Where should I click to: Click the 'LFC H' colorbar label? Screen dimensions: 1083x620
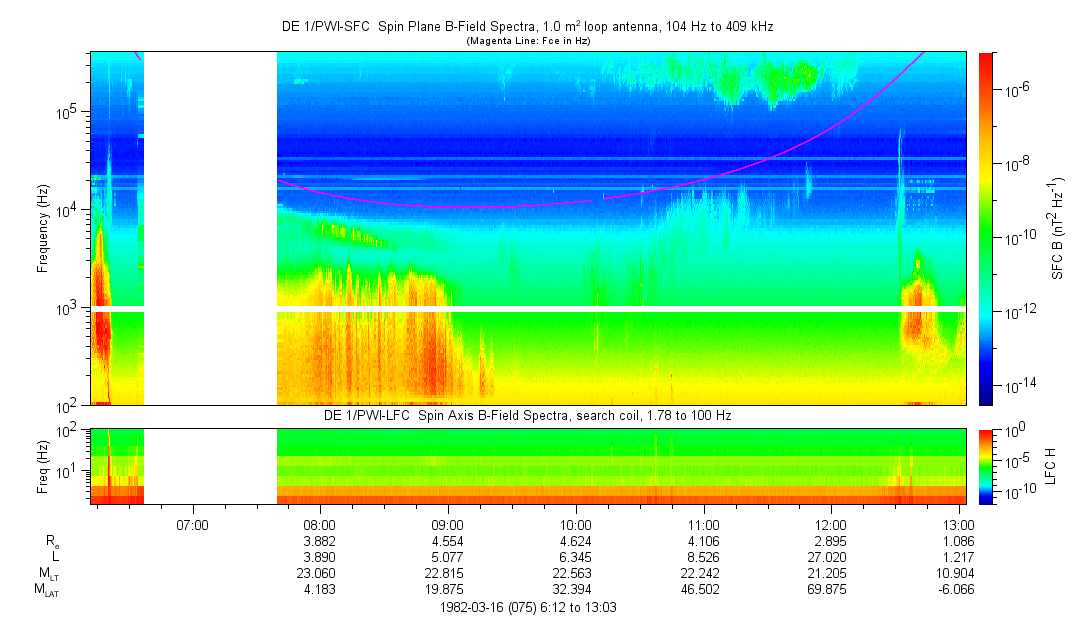coord(1051,465)
